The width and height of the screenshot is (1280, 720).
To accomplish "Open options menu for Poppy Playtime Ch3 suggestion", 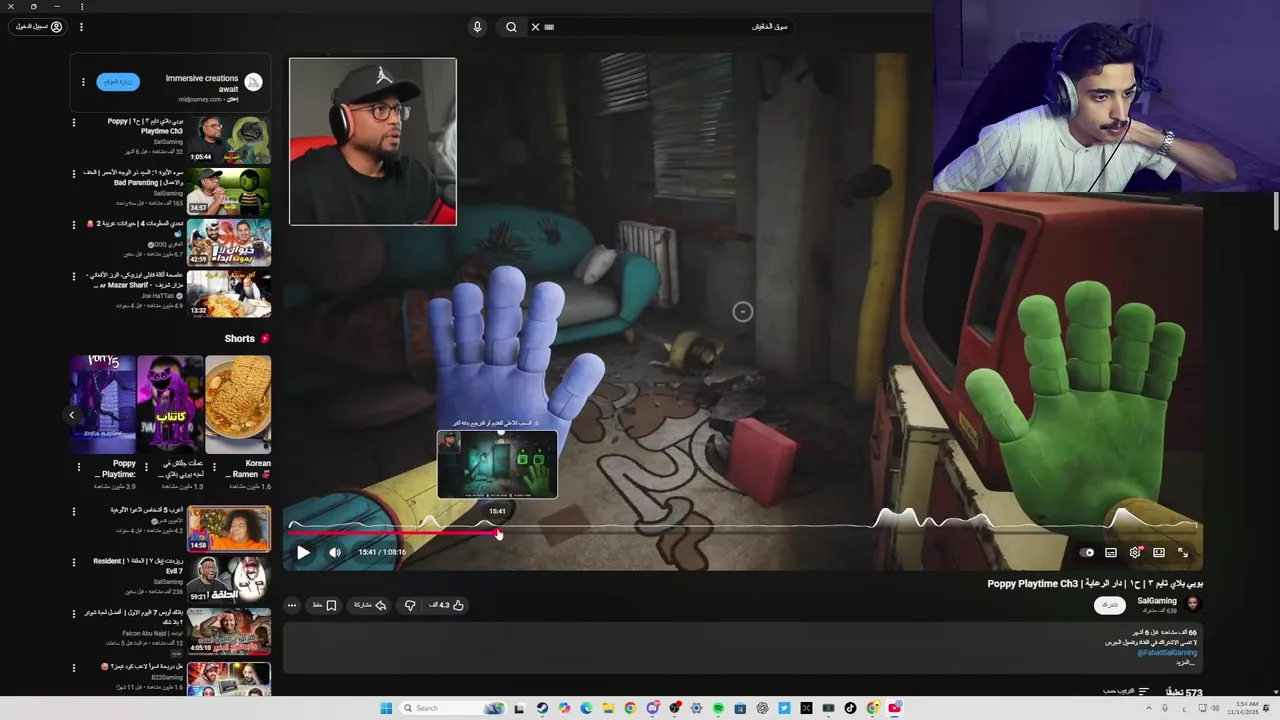I will 73,122.
